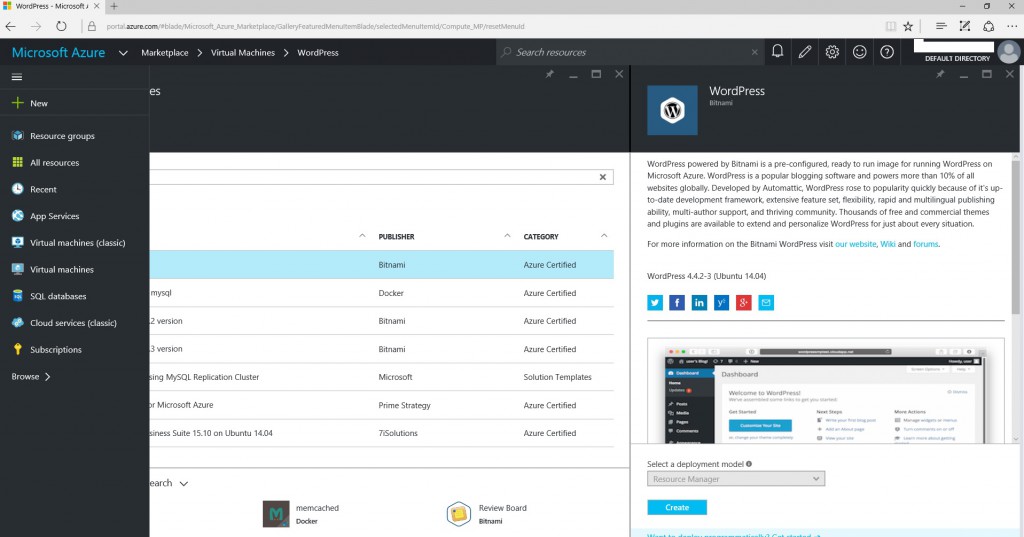Click the WordPress dashboard screenshot preview
The height and width of the screenshot is (537, 1024).
[825, 391]
